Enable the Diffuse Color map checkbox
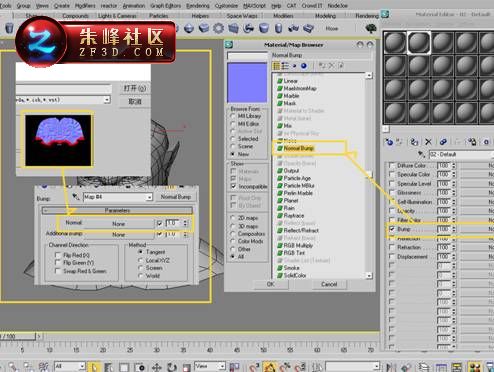Viewport: 494px width, 372px height. (392, 165)
